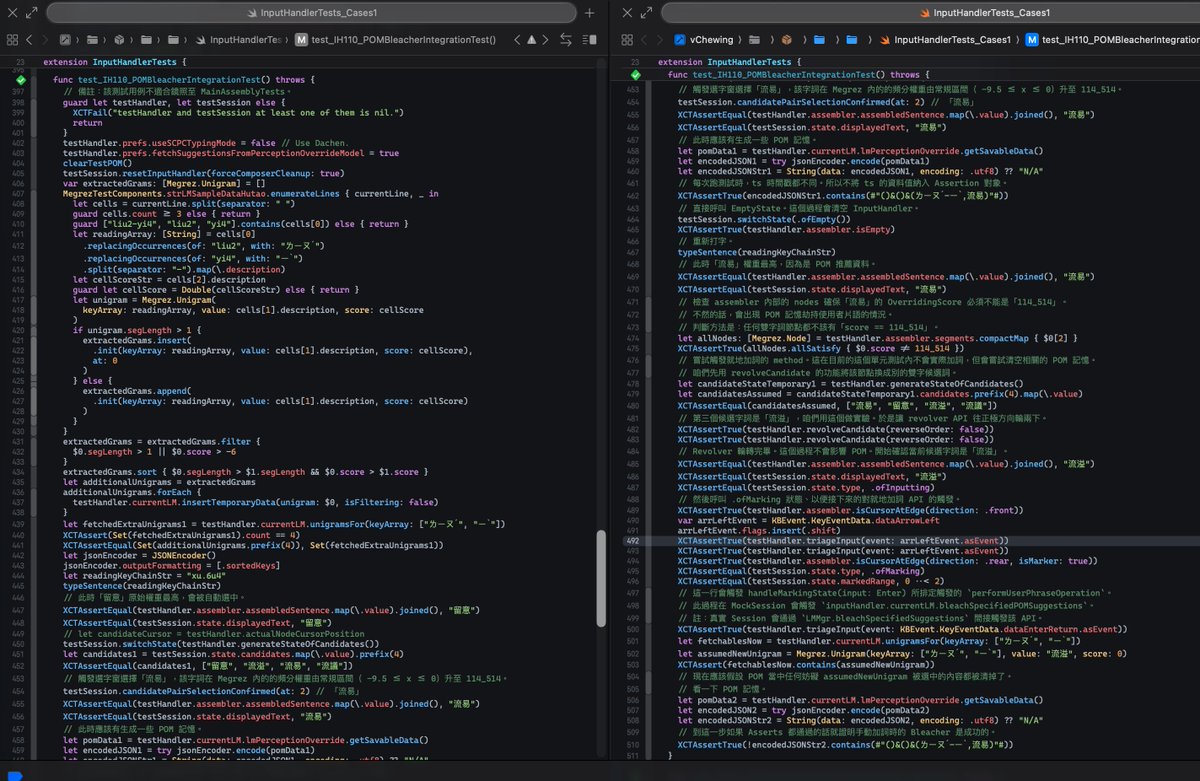Open project icon breadcrumb in left jump bar
This screenshot has height=781, width=1200.
pos(67,40)
